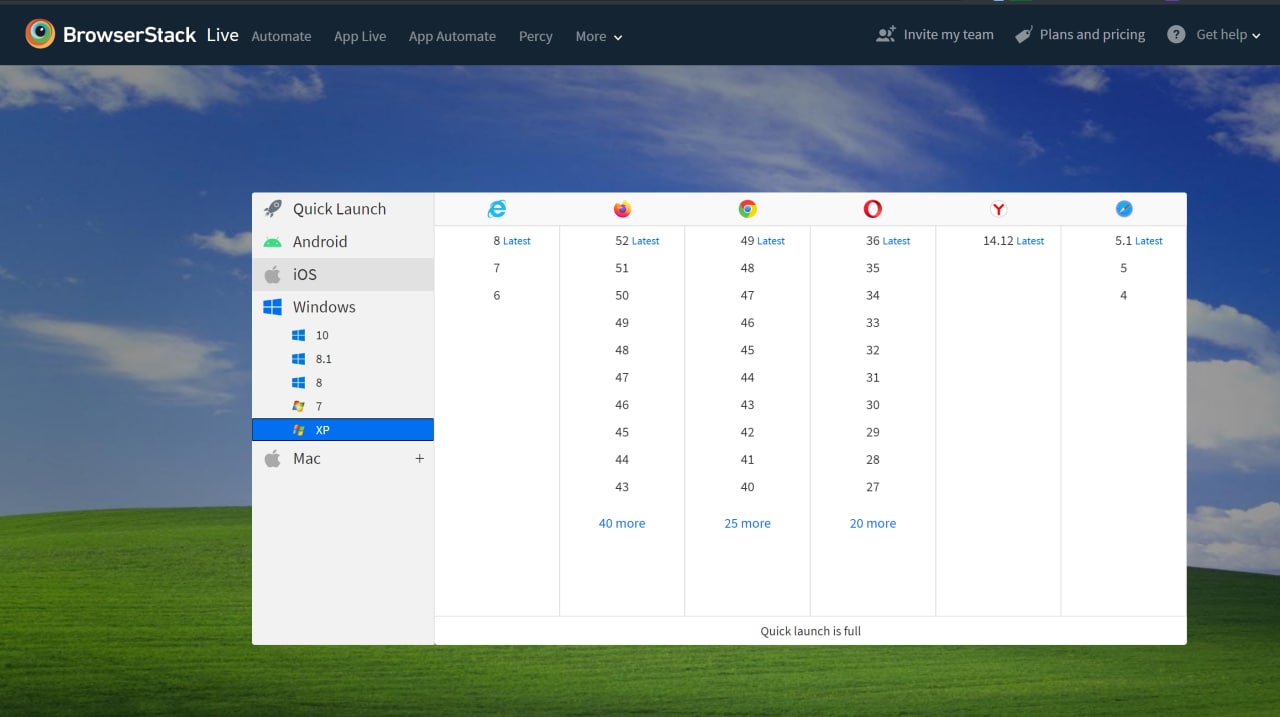Viewport: 1280px width, 717px height.
Task: Select Windows XP in OS list
Action: (343, 430)
